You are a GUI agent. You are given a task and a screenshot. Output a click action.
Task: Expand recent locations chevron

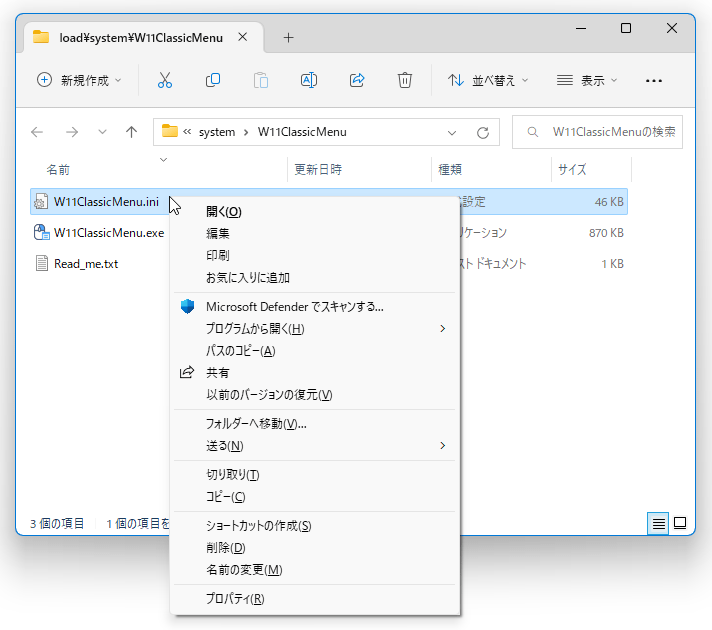(x=102, y=132)
